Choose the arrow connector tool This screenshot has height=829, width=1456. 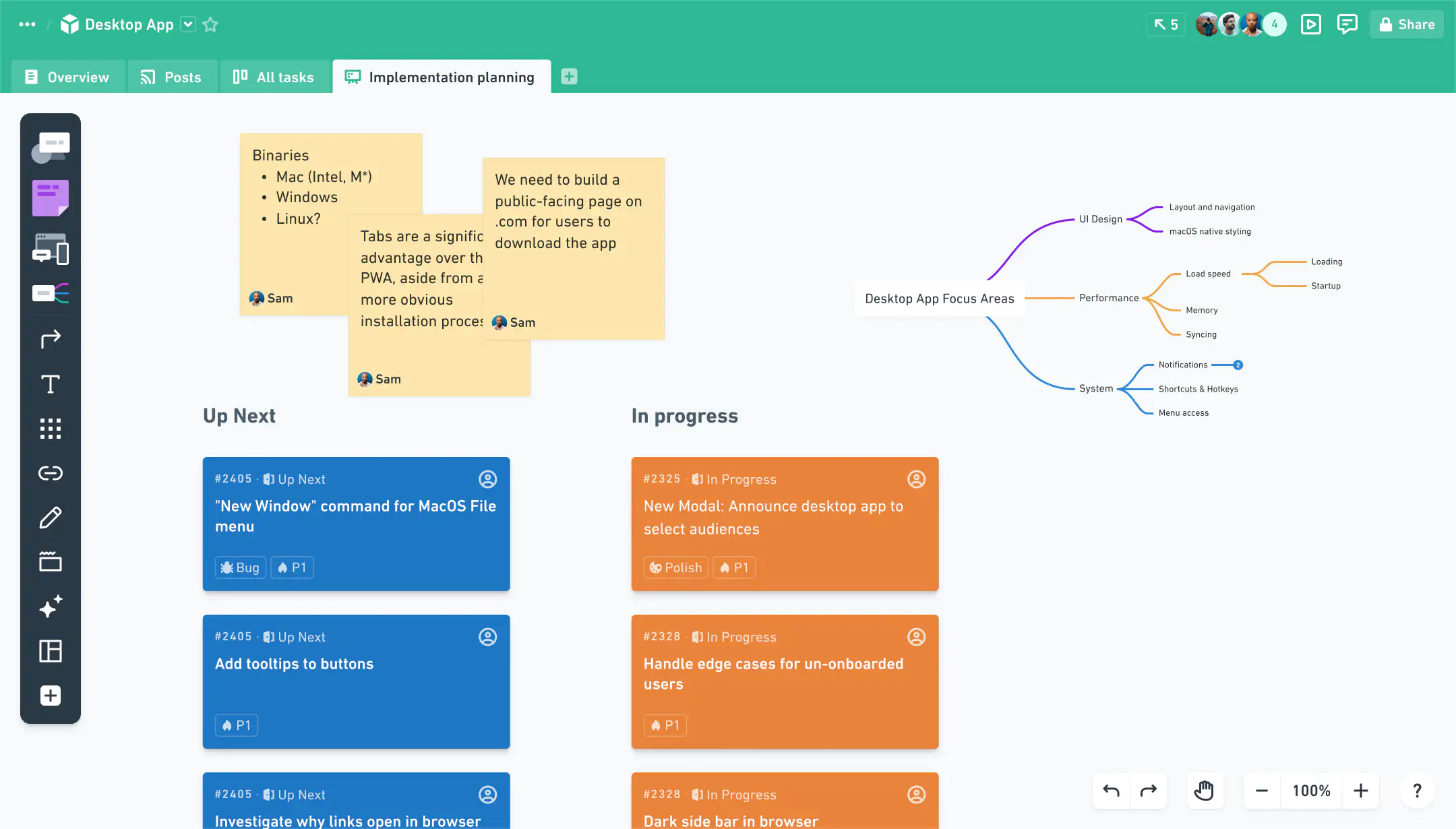51,339
